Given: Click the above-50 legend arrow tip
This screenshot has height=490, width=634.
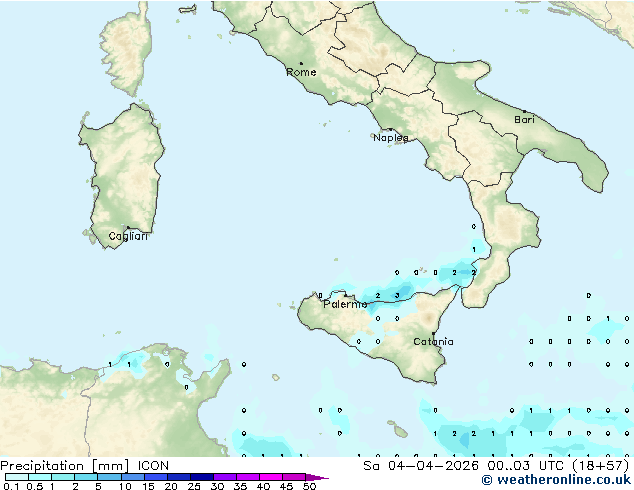Looking at the screenshot, I should [x=317, y=477].
